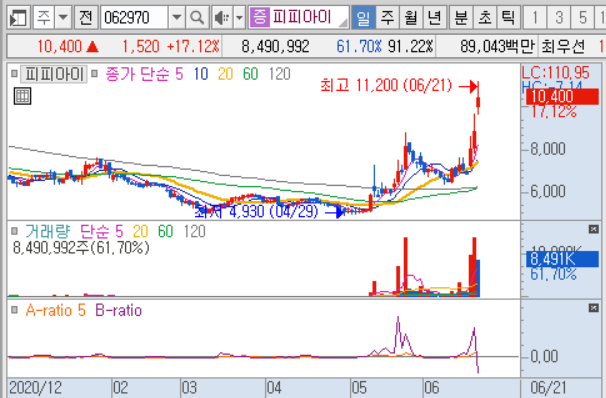Image resolution: width=606 pixels, height=398 pixels.
Task: Choose the 5 period button
Action: pyautogui.click(x=582, y=17)
